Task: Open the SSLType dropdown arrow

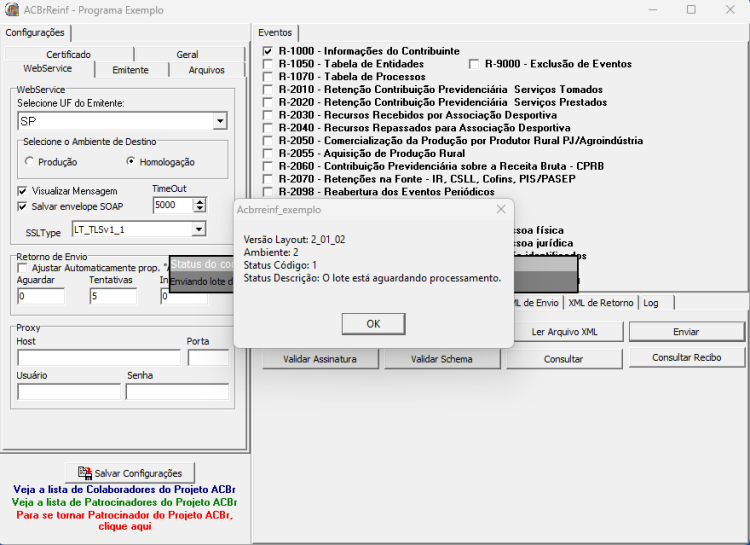Action: pos(199,230)
